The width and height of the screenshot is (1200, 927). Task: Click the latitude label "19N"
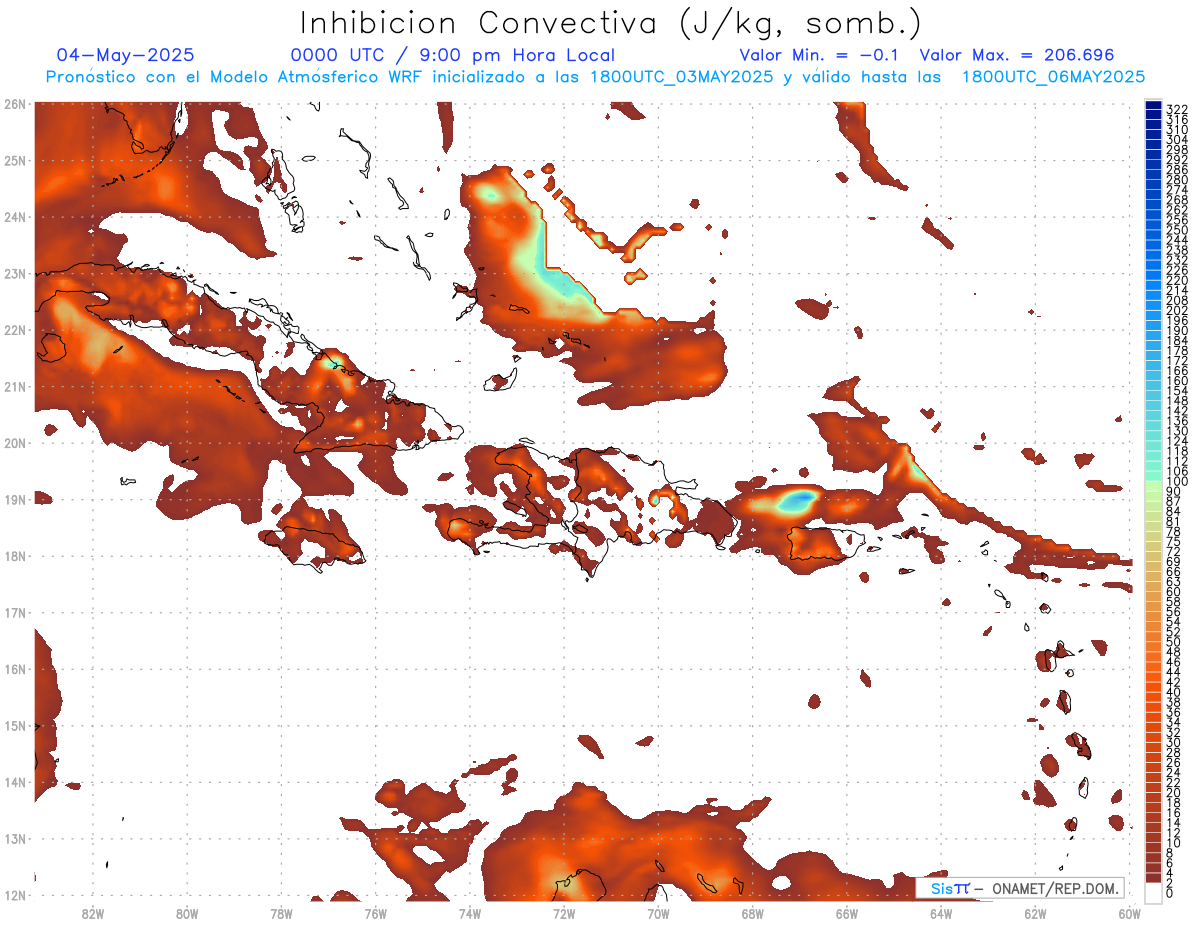(x=15, y=499)
